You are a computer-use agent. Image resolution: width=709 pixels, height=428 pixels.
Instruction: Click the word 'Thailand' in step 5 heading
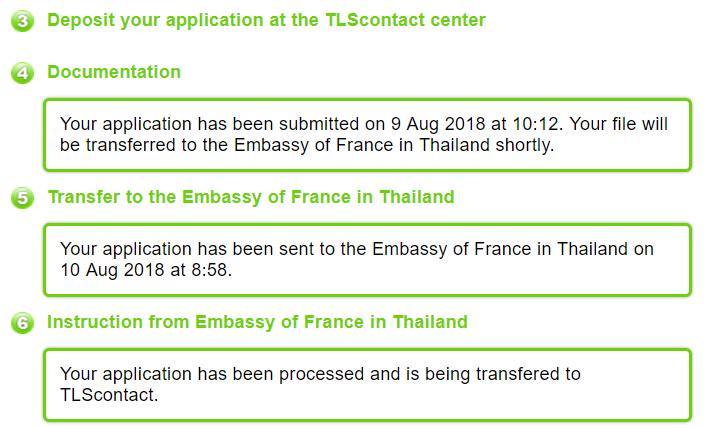coord(416,197)
